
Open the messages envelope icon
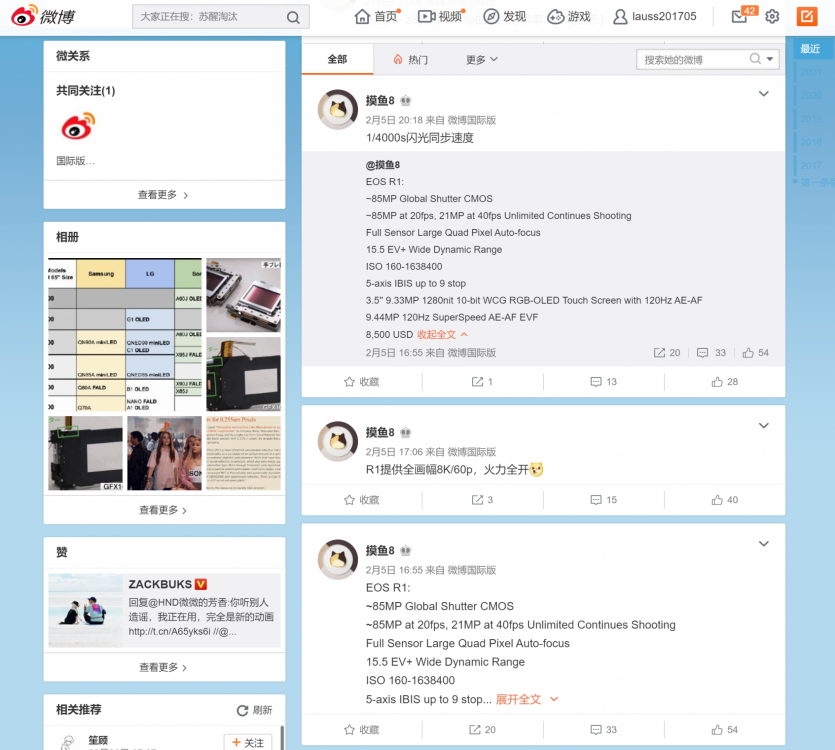click(x=739, y=17)
